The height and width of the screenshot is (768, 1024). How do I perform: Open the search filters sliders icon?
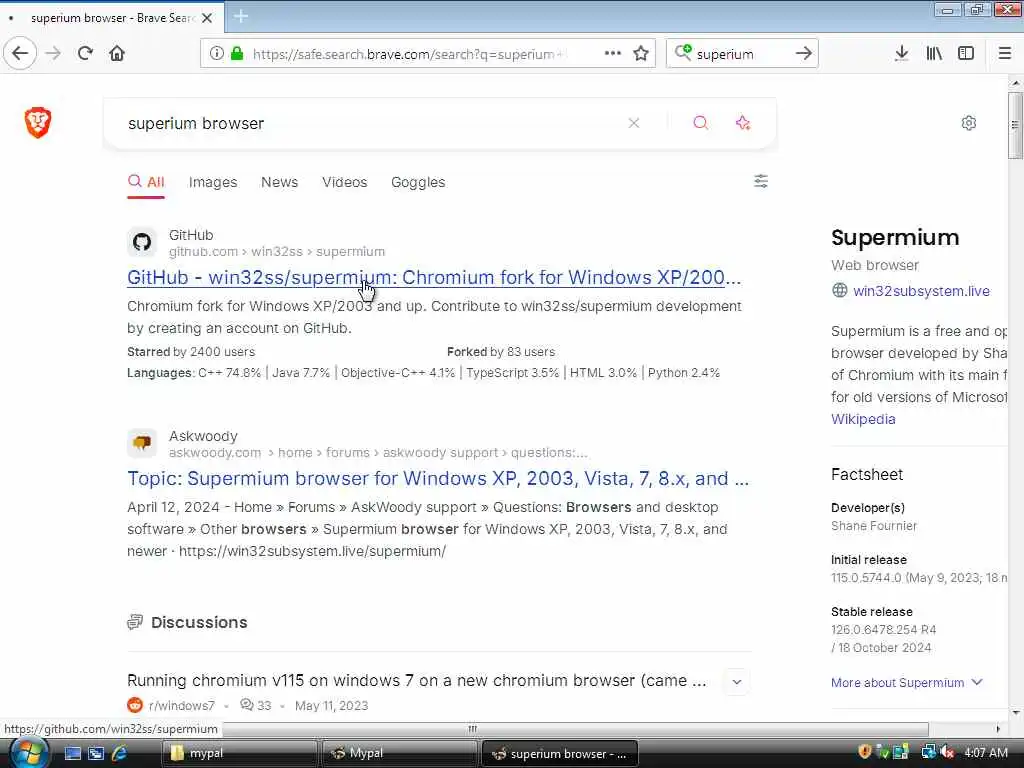(x=761, y=181)
